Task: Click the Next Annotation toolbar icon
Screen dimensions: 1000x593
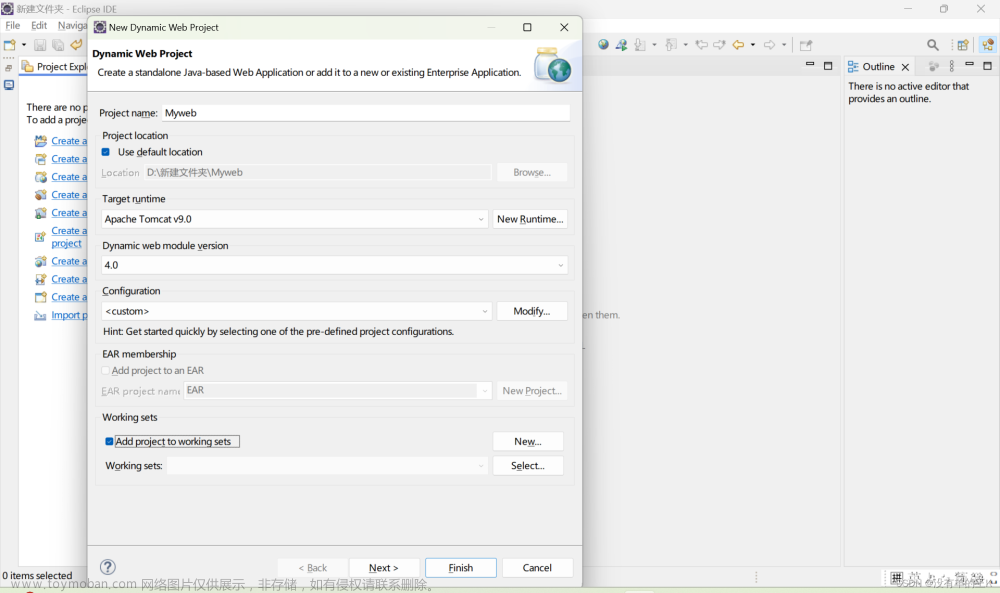Action: [640, 45]
